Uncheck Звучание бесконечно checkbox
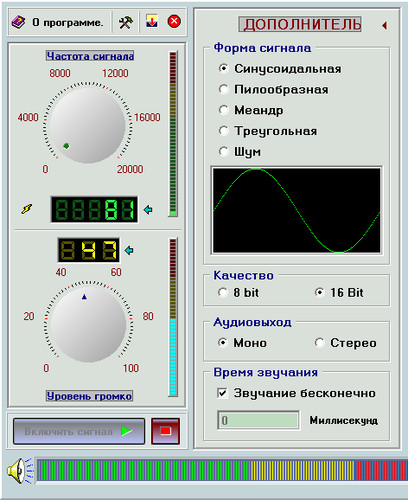The image size is (408, 500). 223,393
